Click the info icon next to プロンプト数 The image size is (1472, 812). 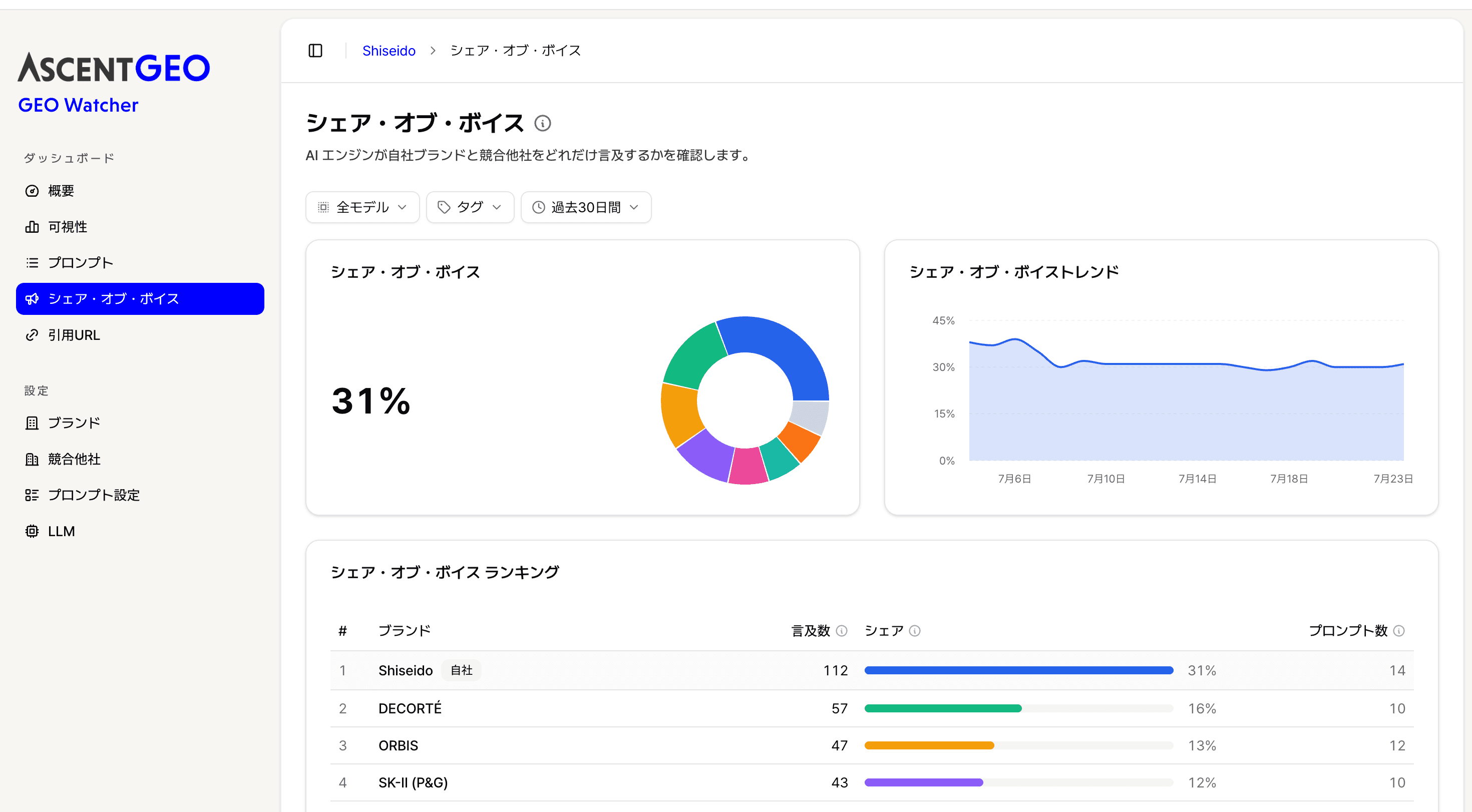(x=1398, y=631)
